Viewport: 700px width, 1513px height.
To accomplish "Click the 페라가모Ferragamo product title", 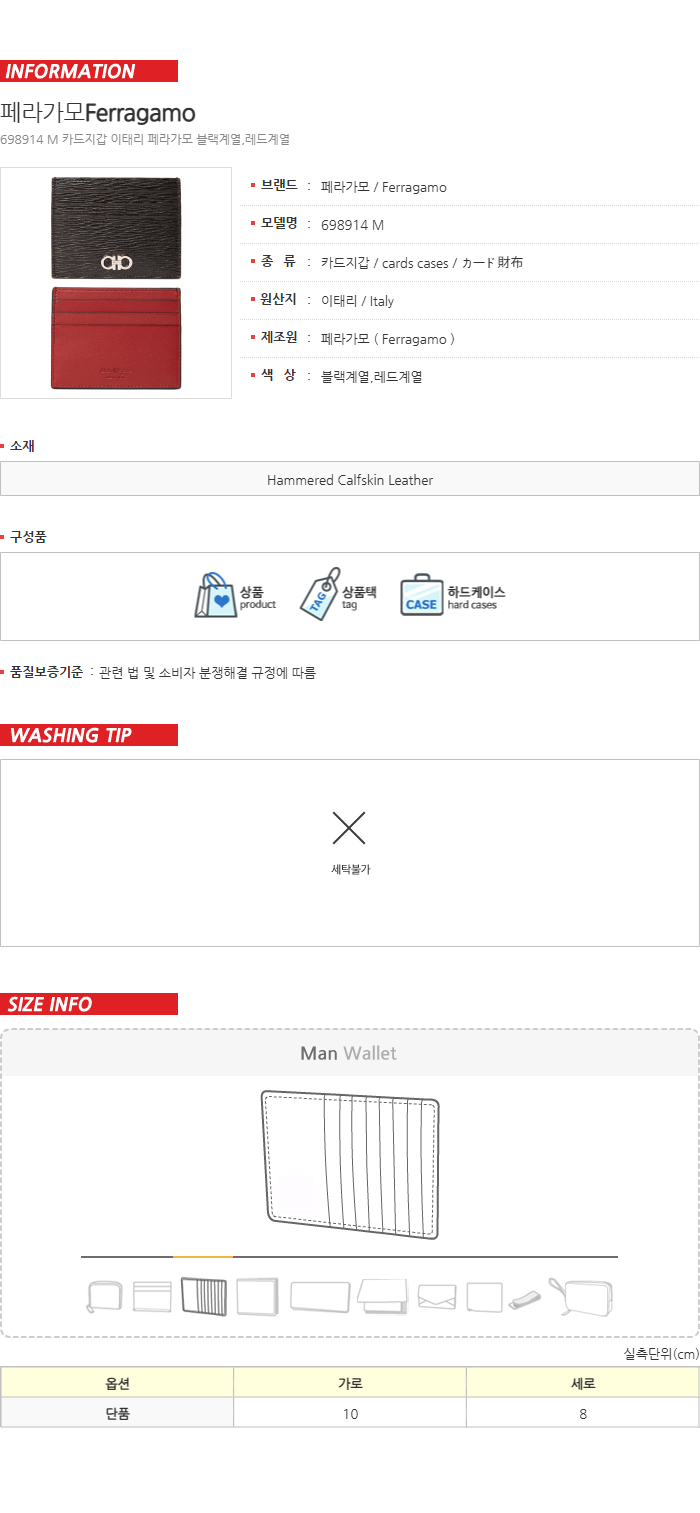I will tap(98, 112).
